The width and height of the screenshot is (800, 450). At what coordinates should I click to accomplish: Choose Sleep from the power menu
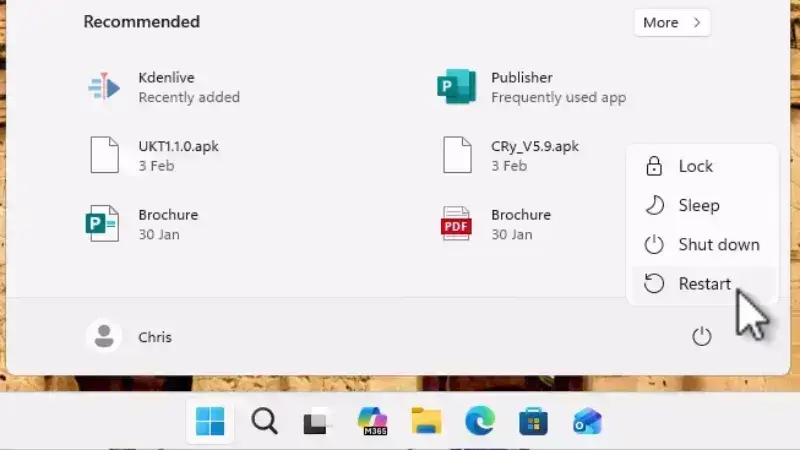pyautogui.click(x=704, y=206)
